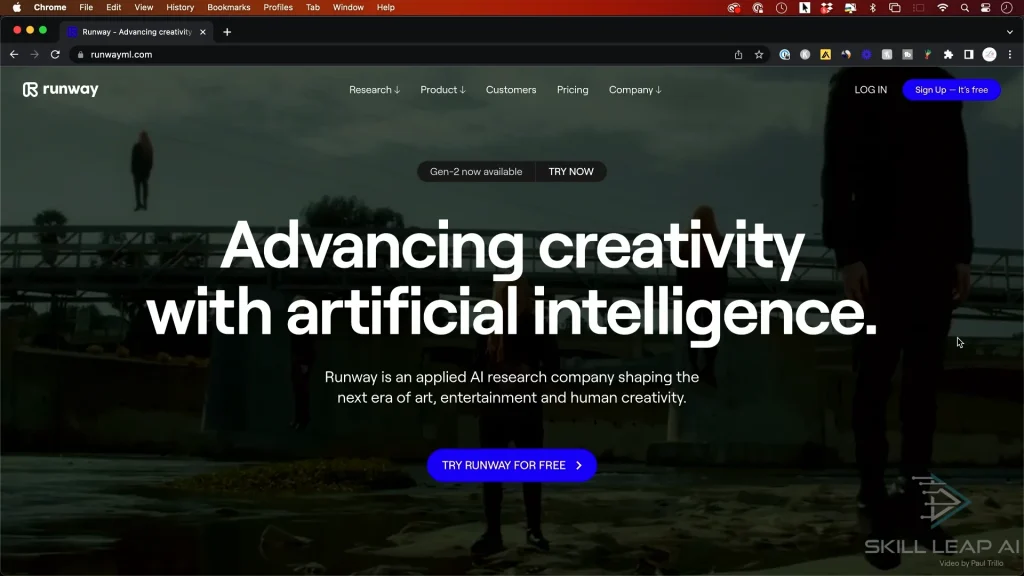This screenshot has height=576, width=1024.
Task: Go back using the browser back arrow
Action: 14,55
